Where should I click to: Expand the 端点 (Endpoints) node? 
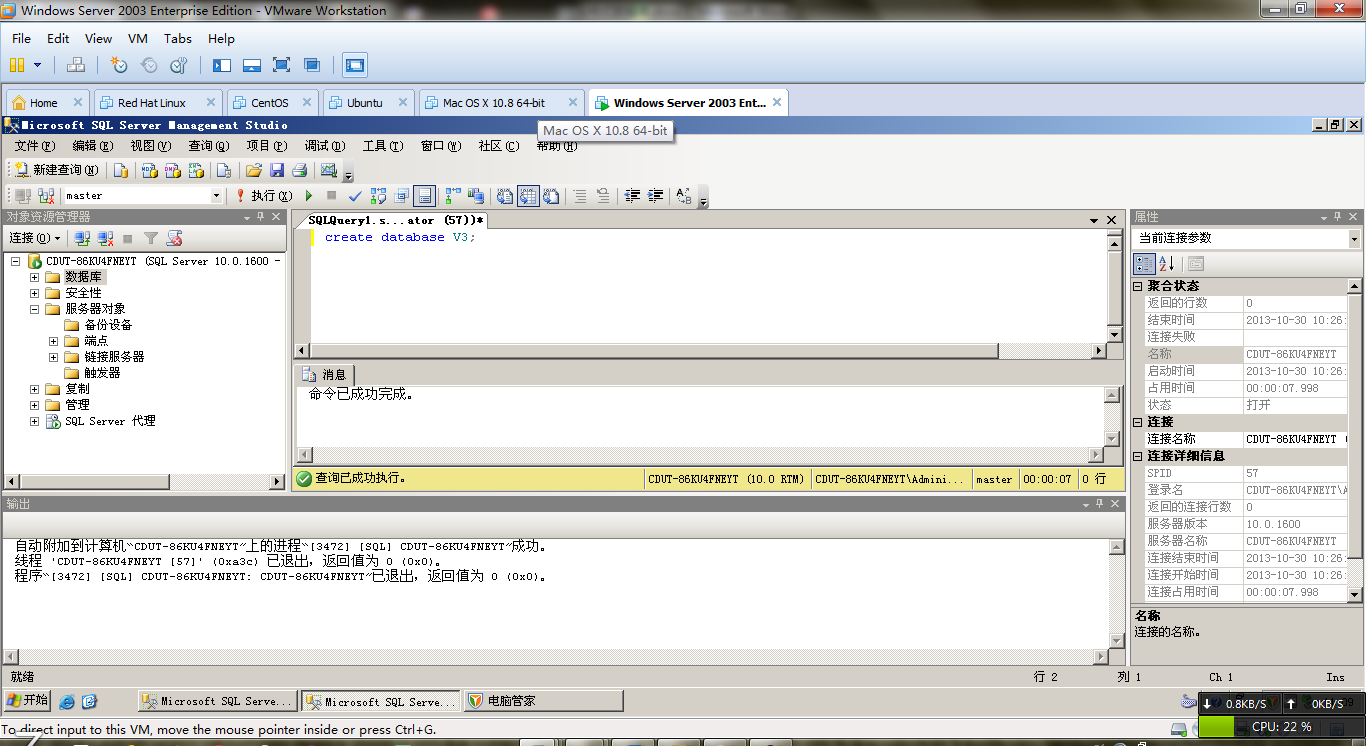pyautogui.click(x=54, y=341)
